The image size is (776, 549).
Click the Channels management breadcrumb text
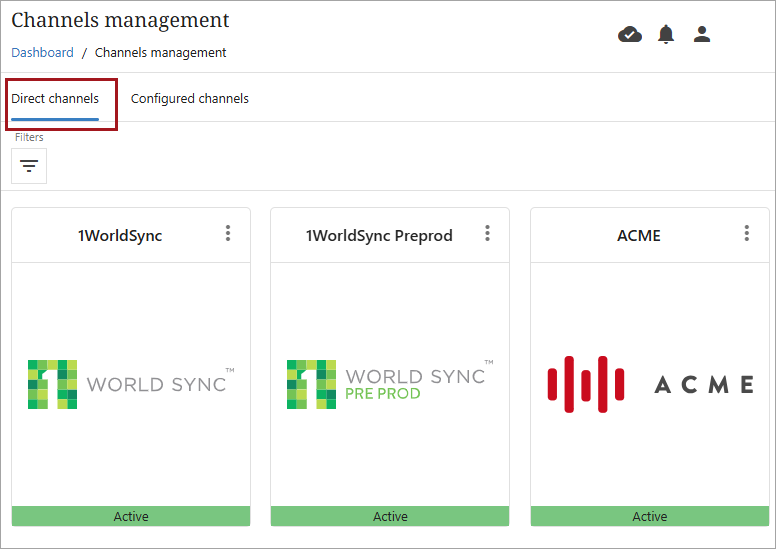[x=160, y=53]
